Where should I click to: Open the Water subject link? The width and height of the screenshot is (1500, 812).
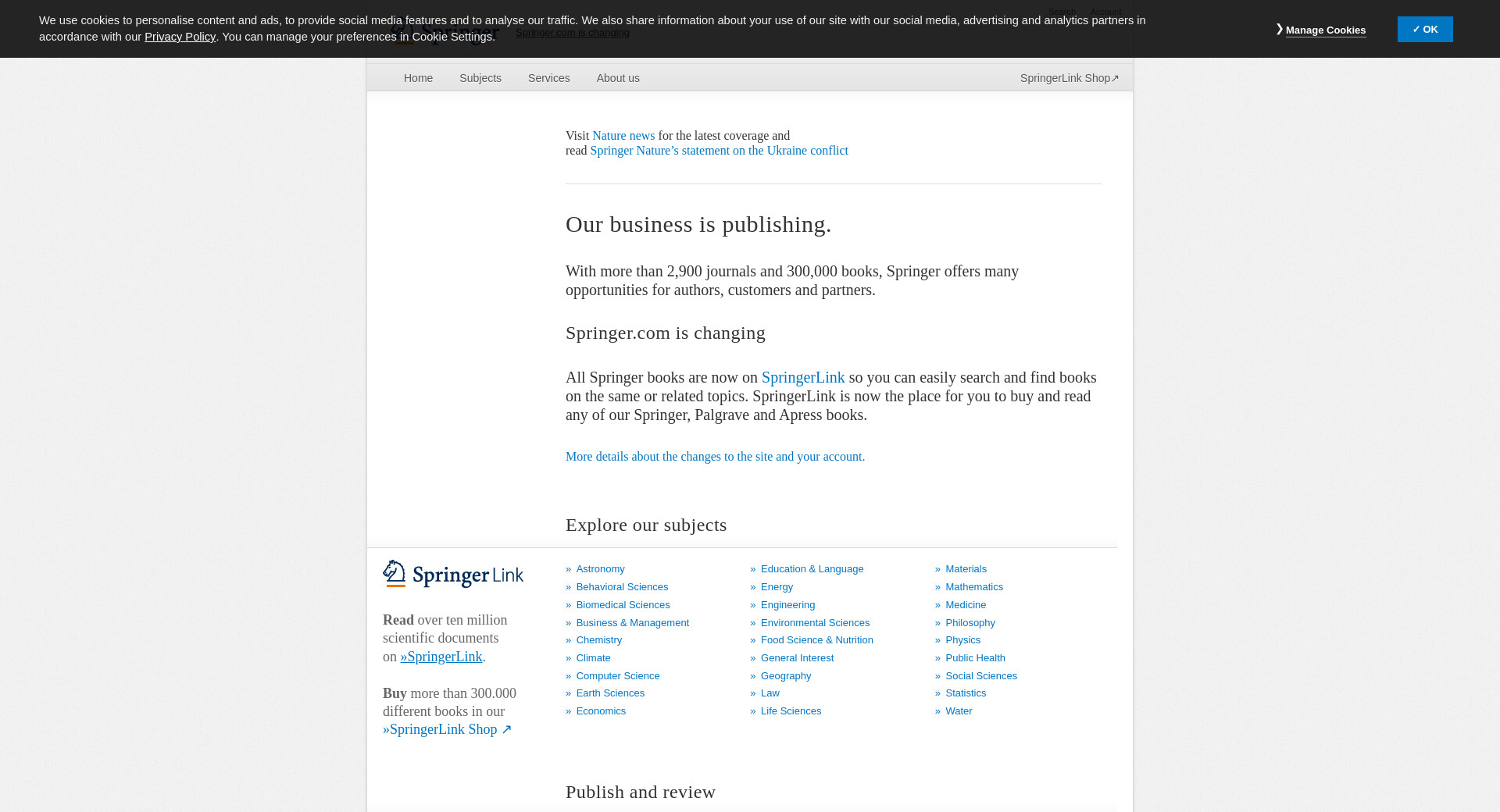(959, 711)
